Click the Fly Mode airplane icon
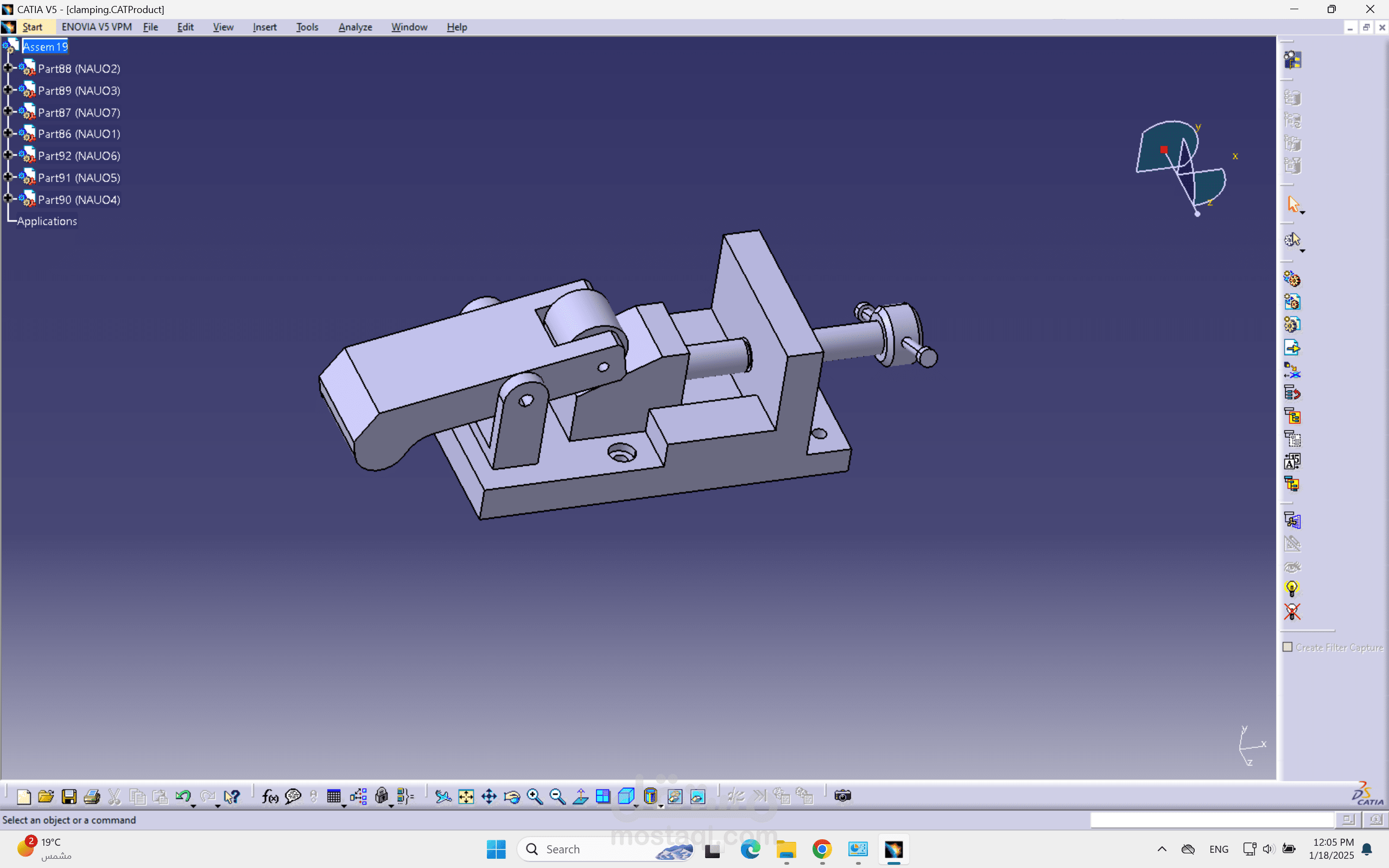Image resolution: width=1389 pixels, height=868 pixels. point(442,796)
